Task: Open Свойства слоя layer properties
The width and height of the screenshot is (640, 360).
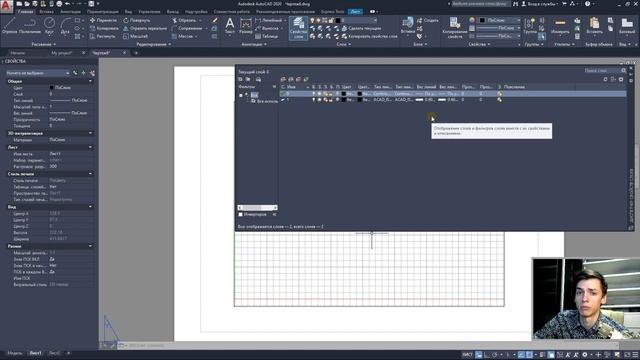Action: (298, 28)
